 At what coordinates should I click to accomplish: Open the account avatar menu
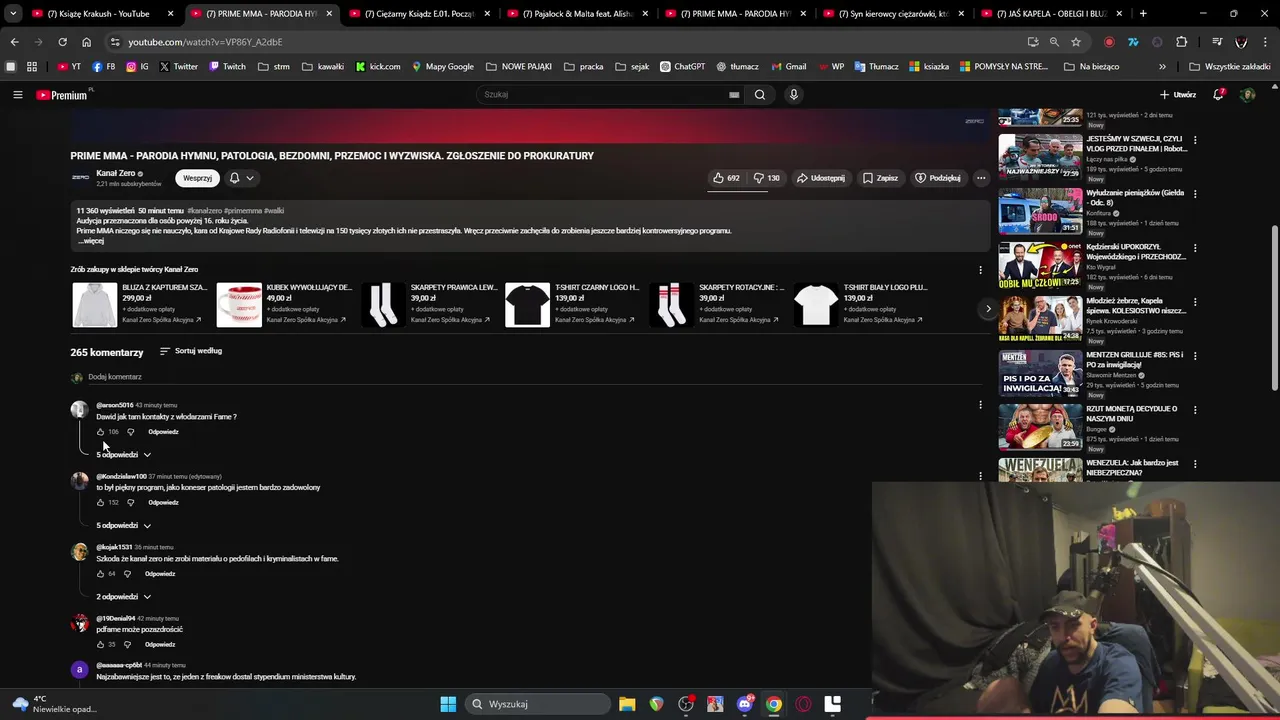click(x=1247, y=95)
